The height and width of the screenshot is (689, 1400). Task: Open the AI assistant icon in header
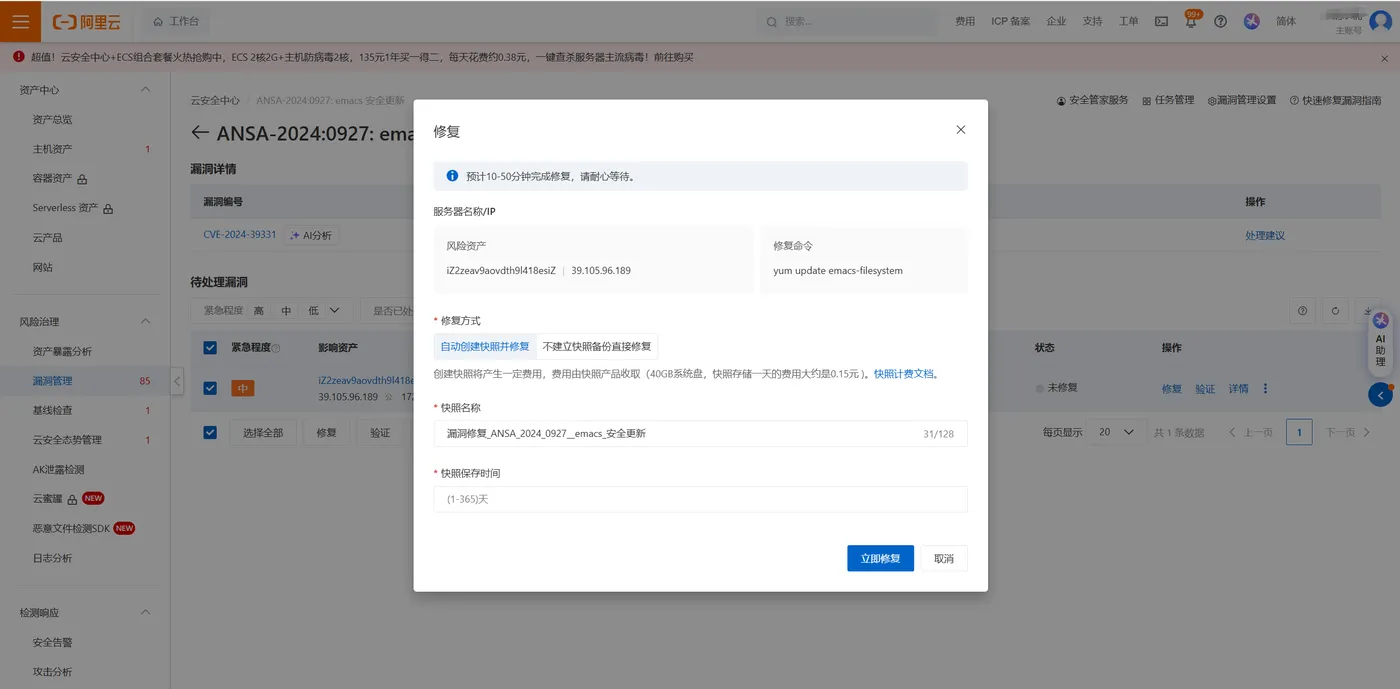[x=1251, y=21]
